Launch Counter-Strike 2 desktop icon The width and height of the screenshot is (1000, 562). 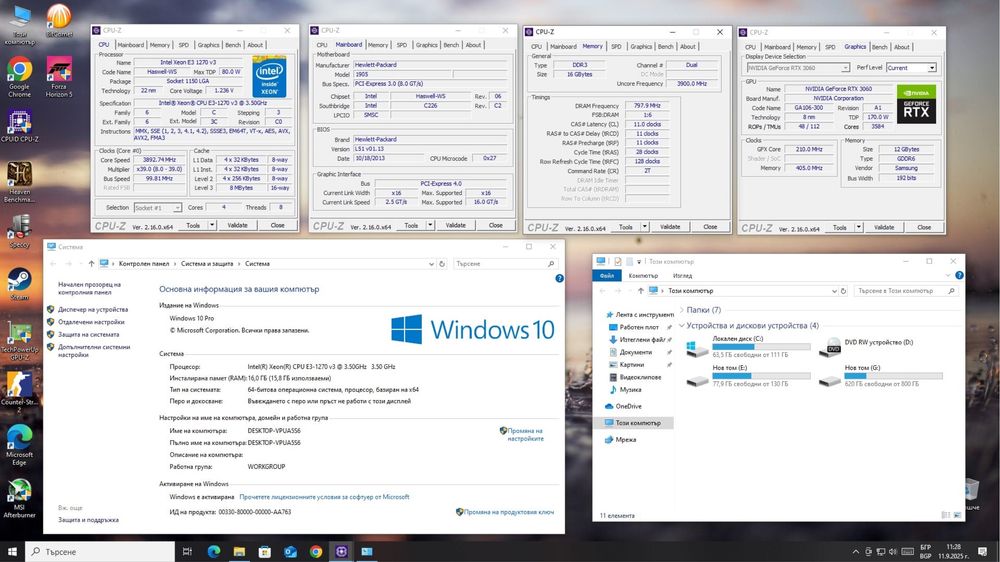pos(19,390)
